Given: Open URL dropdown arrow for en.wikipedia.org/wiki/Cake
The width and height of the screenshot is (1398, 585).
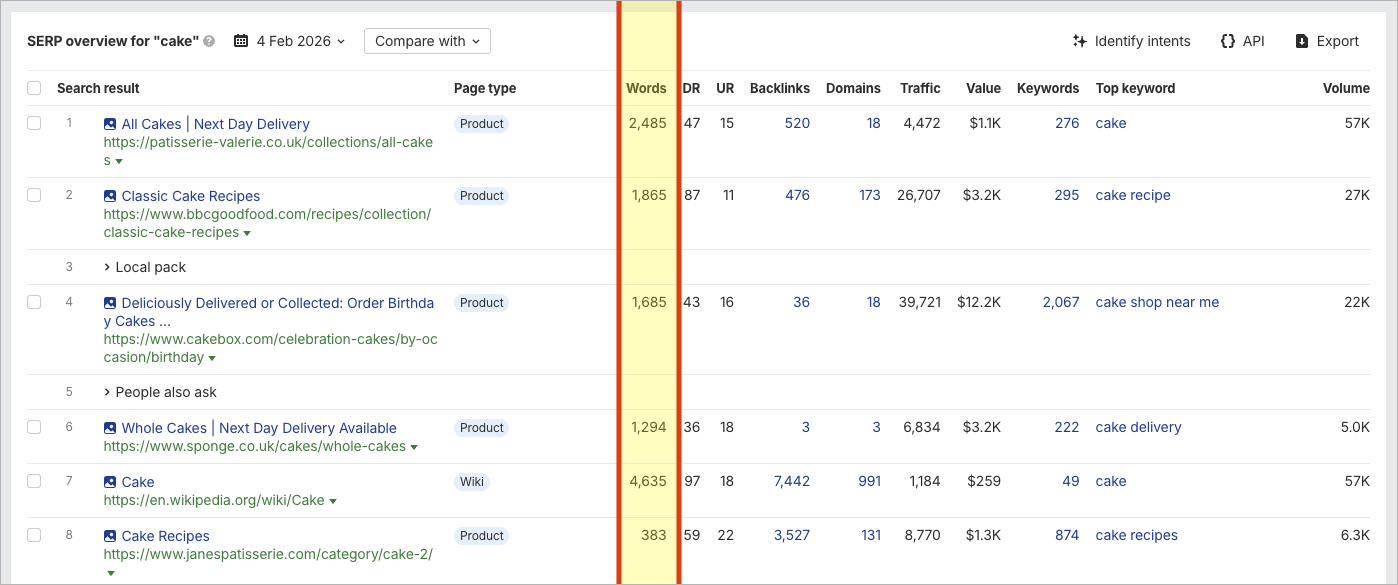Looking at the screenshot, I should 333,501.
